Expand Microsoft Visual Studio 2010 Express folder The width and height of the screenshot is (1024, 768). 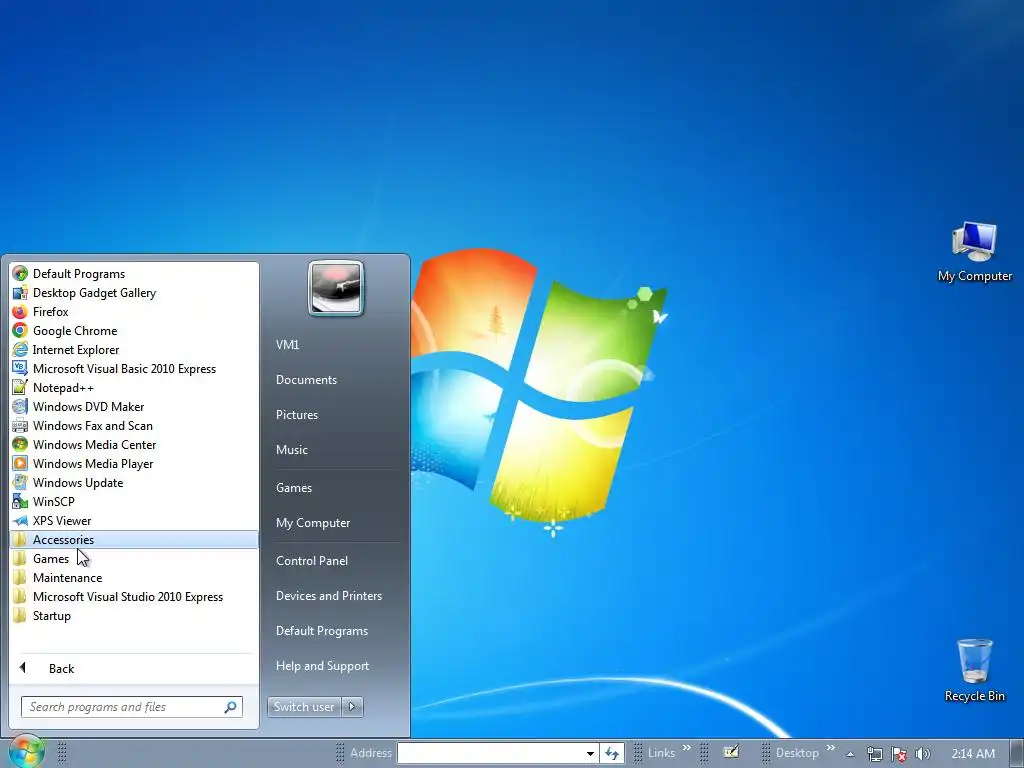click(134, 596)
